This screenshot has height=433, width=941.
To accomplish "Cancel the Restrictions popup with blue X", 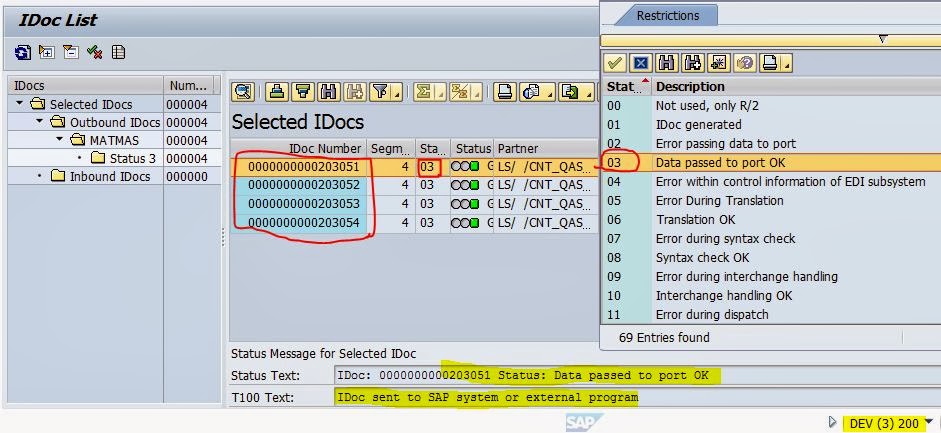I will (641, 62).
